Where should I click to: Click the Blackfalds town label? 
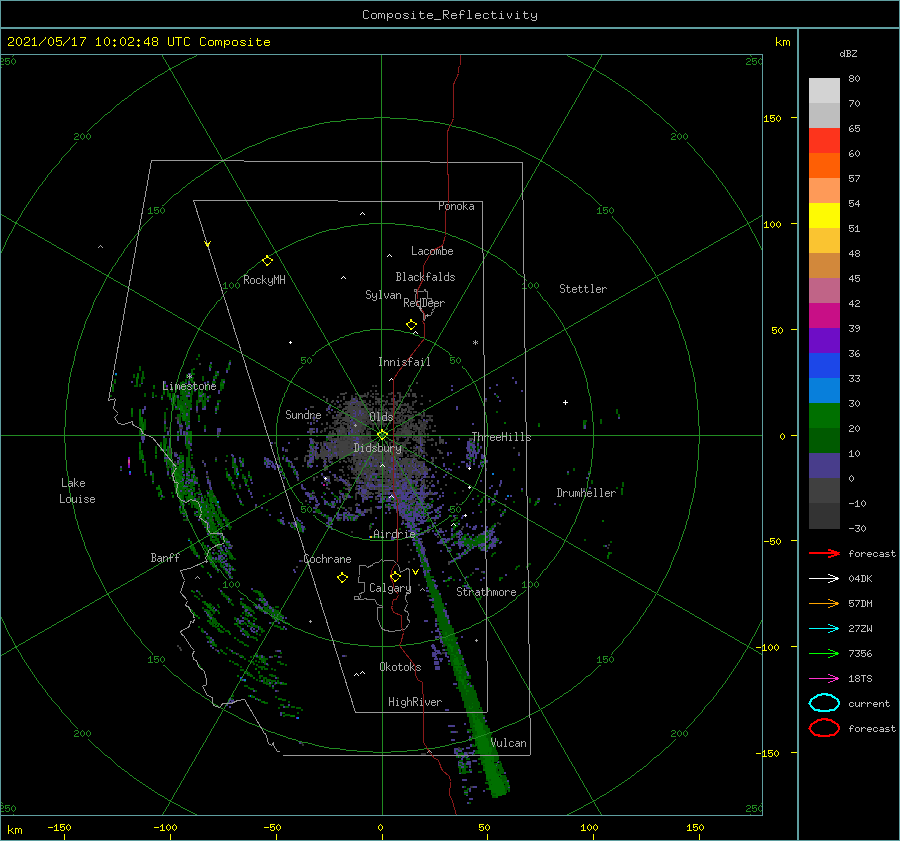[x=425, y=277]
